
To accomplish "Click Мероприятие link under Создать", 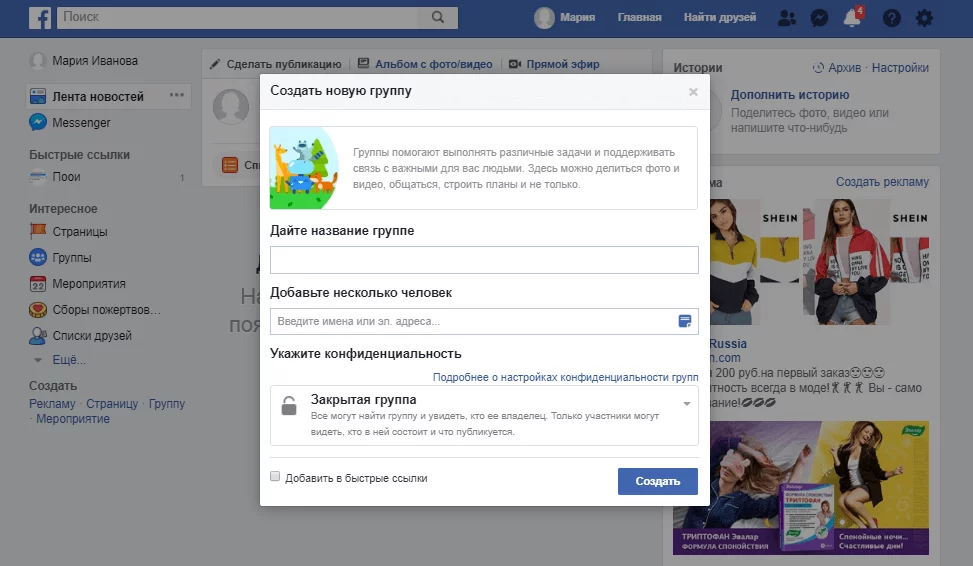I will (x=73, y=419).
